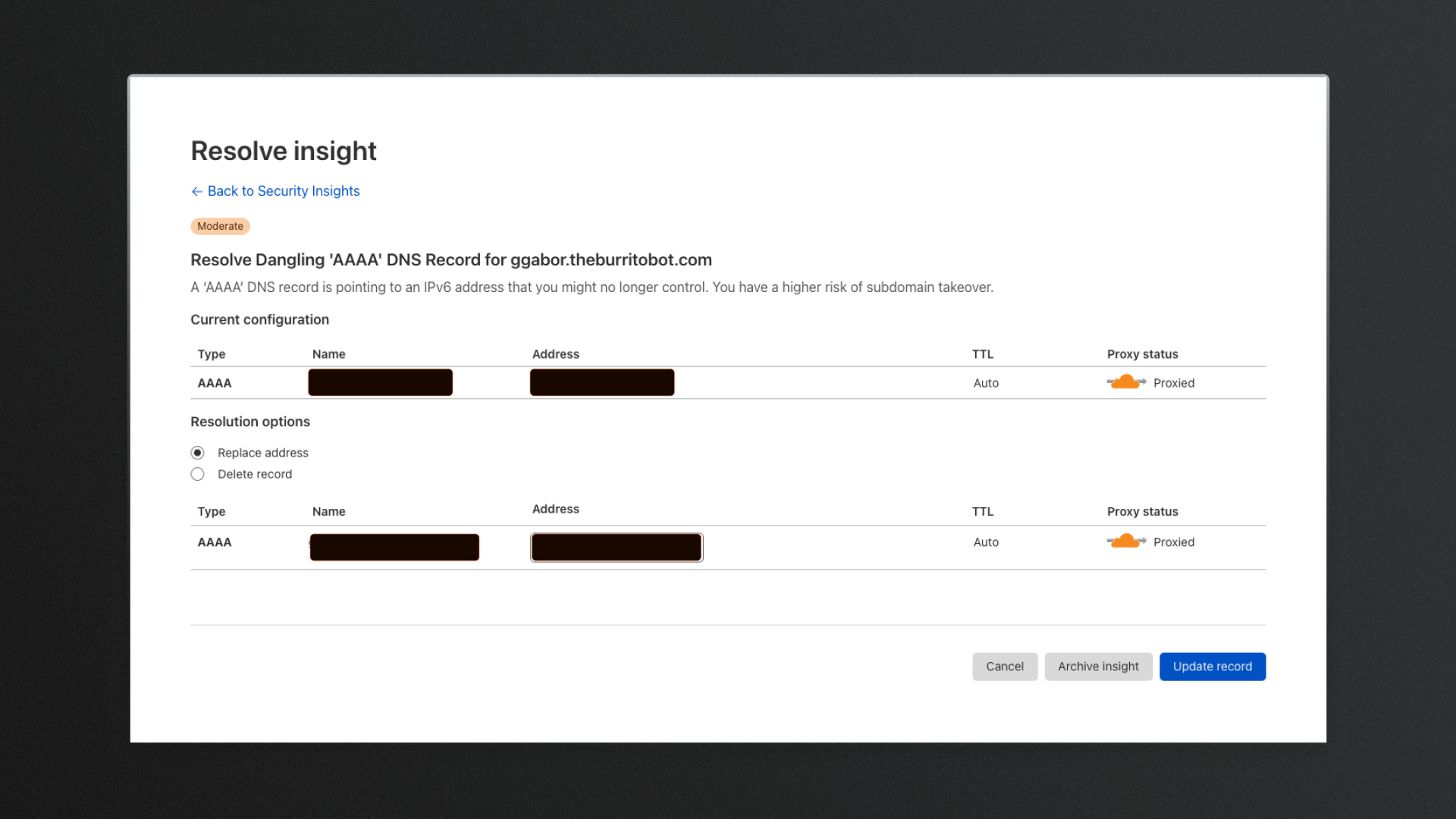Screen dimensions: 1456x819
Task: Select the Replace address radio option
Action: pos(198,453)
